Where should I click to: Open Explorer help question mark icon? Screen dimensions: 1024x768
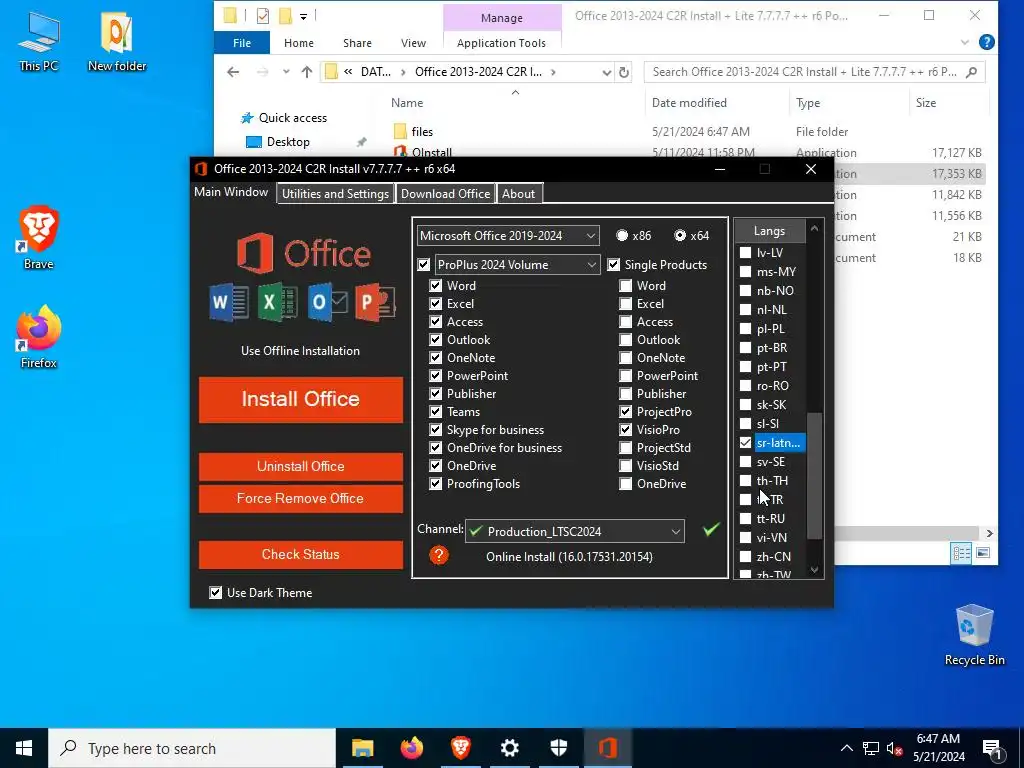987,42
